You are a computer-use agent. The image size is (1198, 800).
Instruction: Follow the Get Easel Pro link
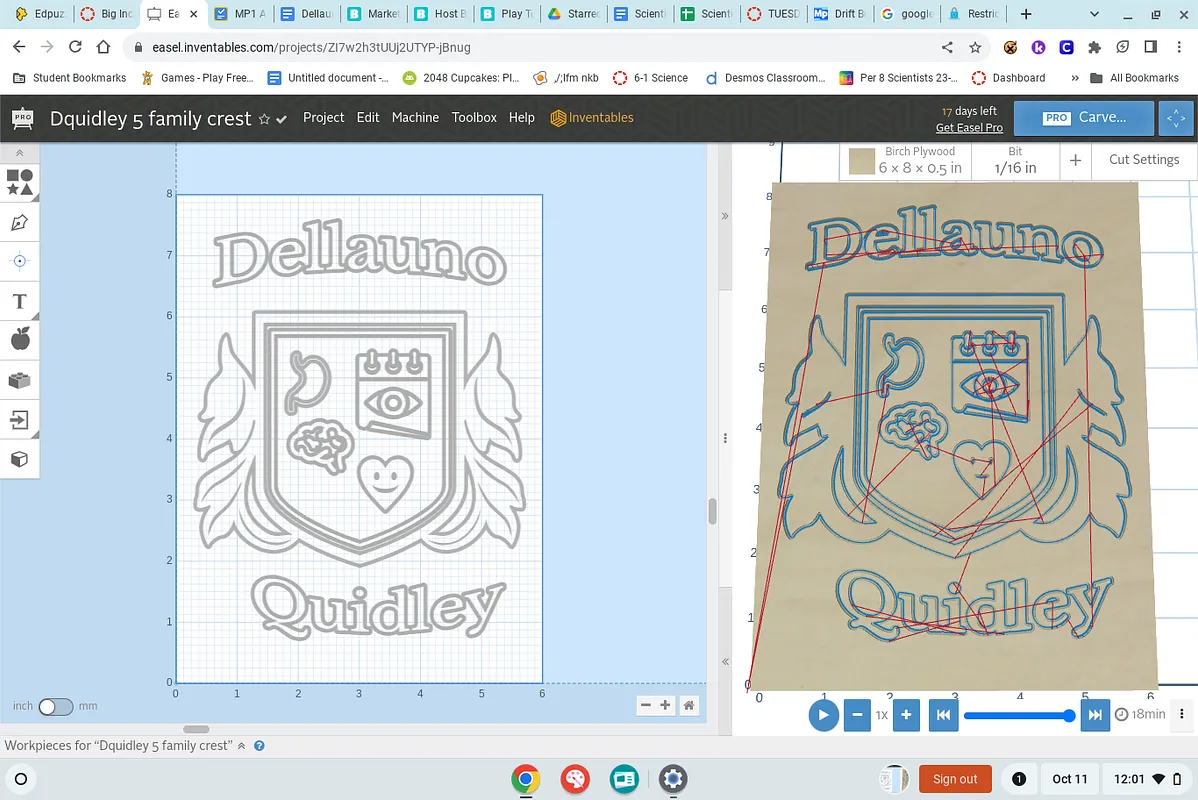click(968, 128)
